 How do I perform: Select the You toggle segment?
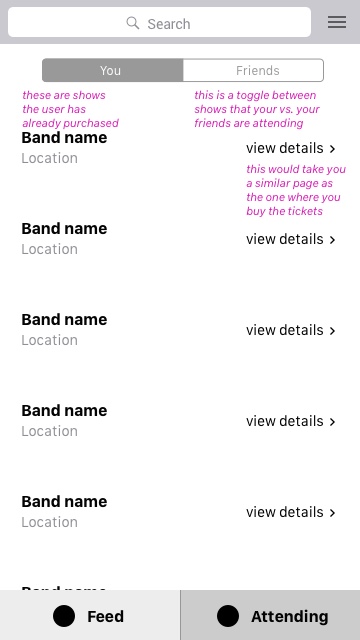pos(113,70)
